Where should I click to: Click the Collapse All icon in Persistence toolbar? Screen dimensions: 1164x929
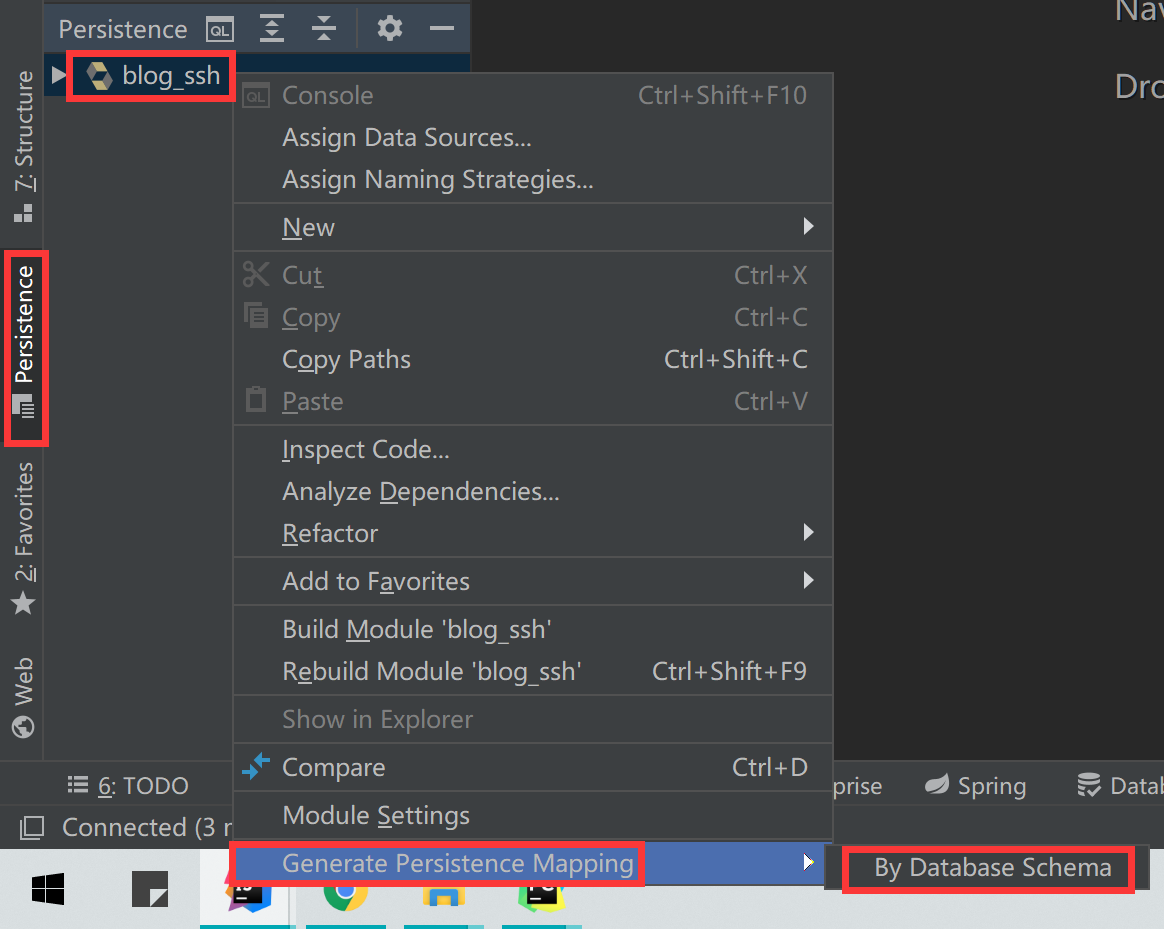coord(324,28)
